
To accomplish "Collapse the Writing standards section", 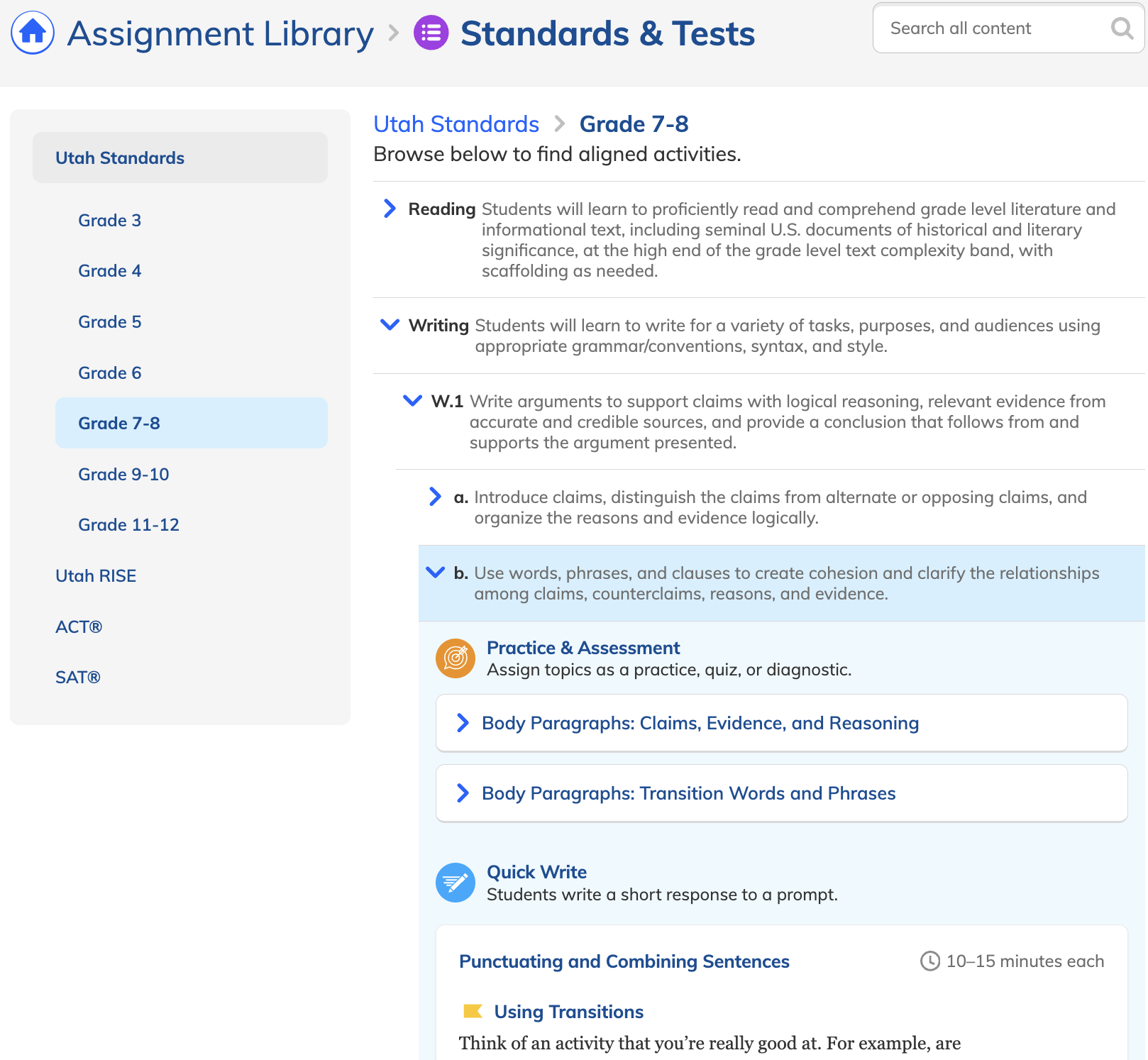I will tap(390, 325).
